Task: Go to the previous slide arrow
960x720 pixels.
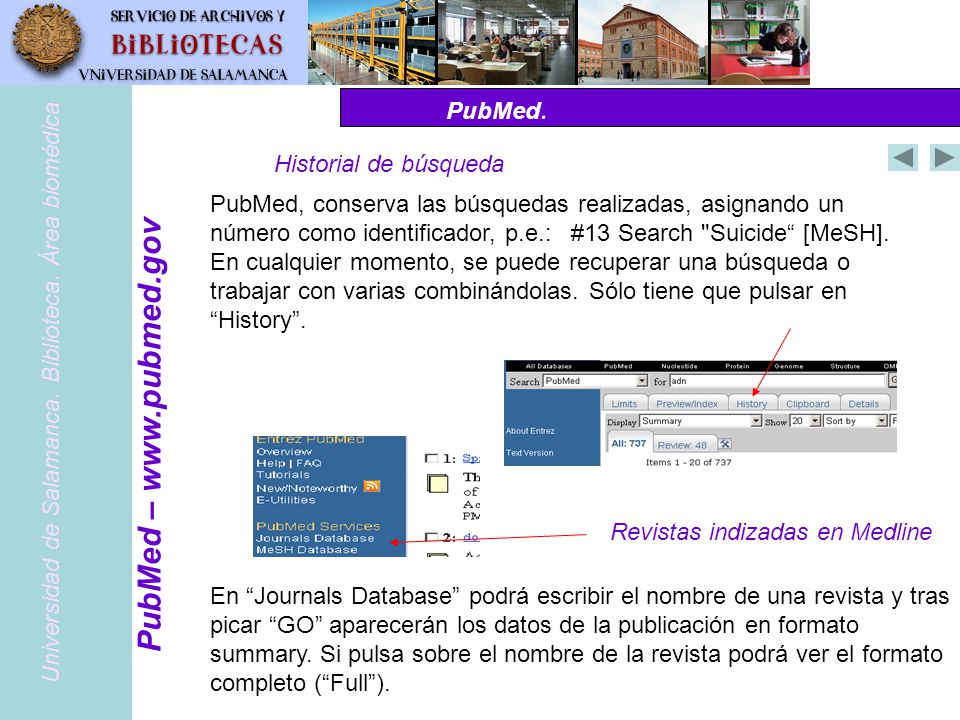Action: tap(902, 157)
